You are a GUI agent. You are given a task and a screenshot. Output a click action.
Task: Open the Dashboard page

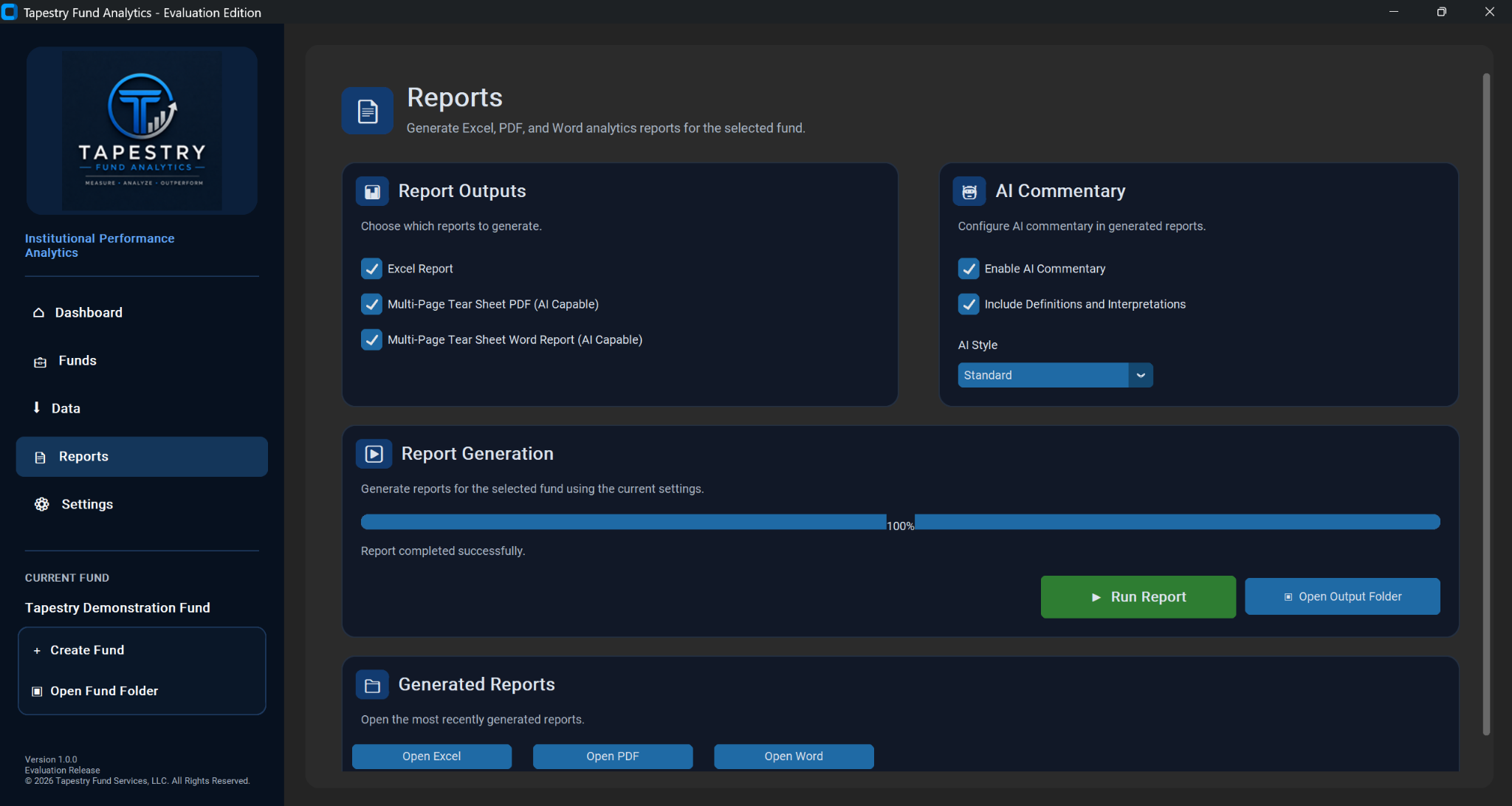click(x=142, y=313)
